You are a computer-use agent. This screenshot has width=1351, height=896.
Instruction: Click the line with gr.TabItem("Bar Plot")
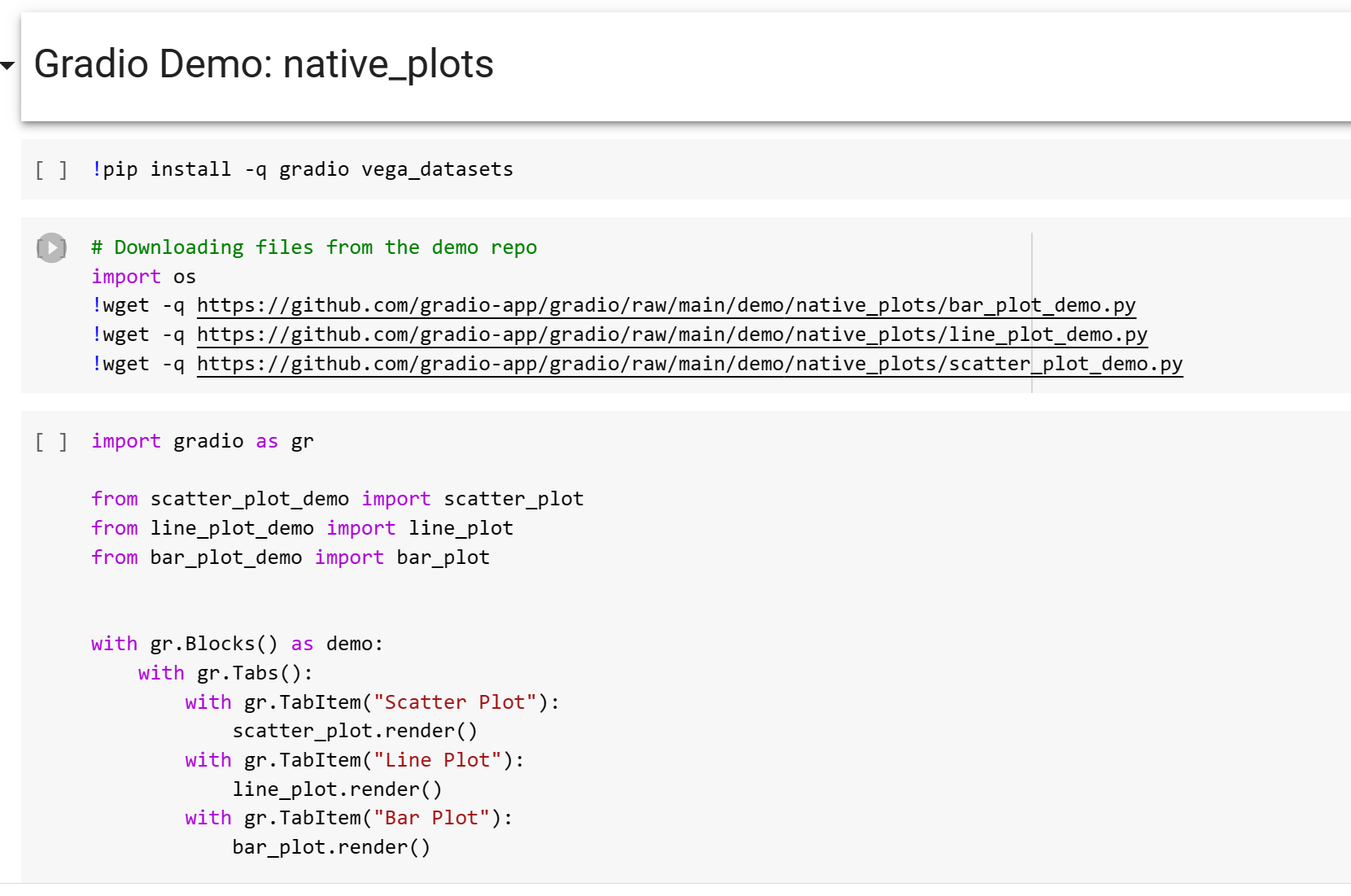tap(348, 818)
